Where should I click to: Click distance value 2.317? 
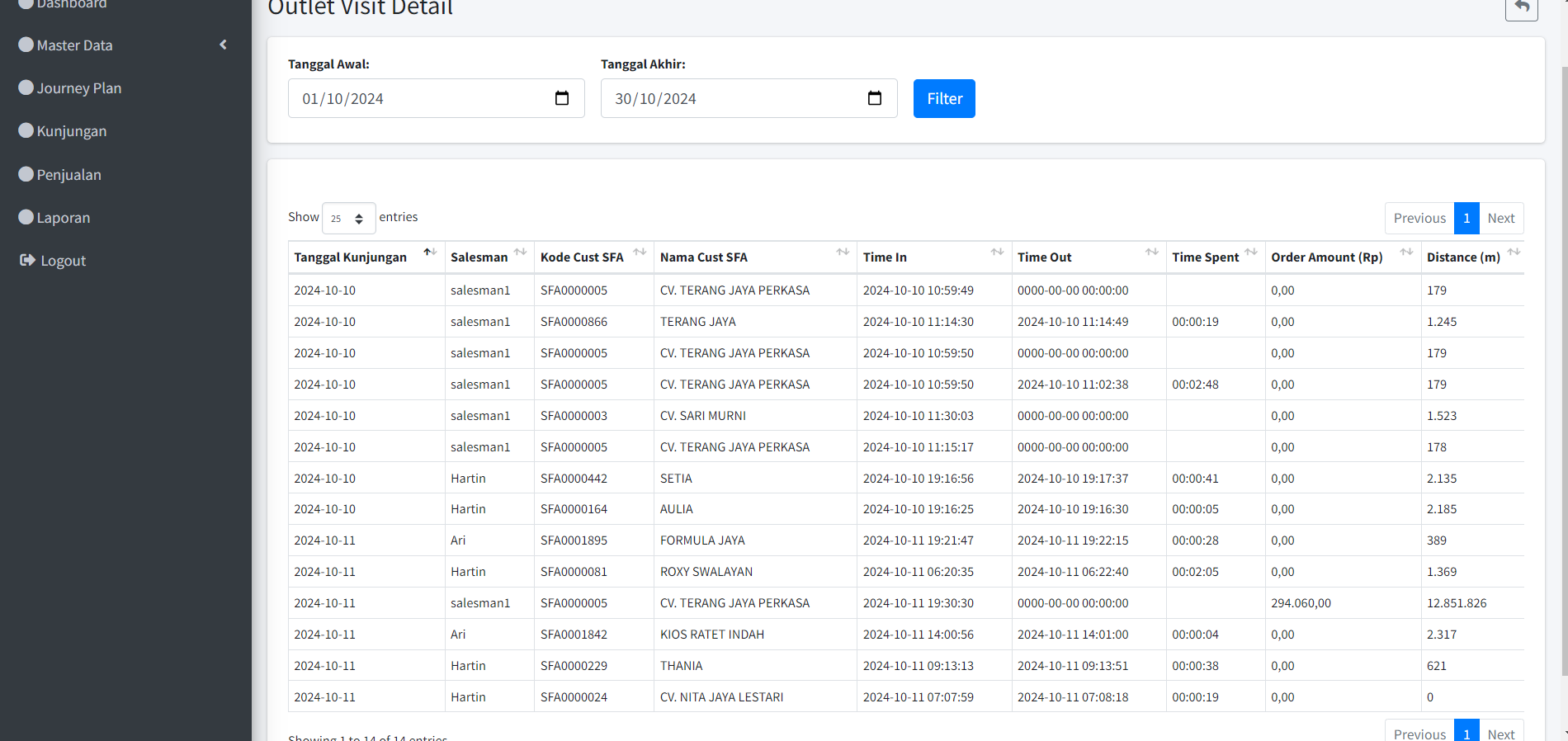coord(1442,635)
